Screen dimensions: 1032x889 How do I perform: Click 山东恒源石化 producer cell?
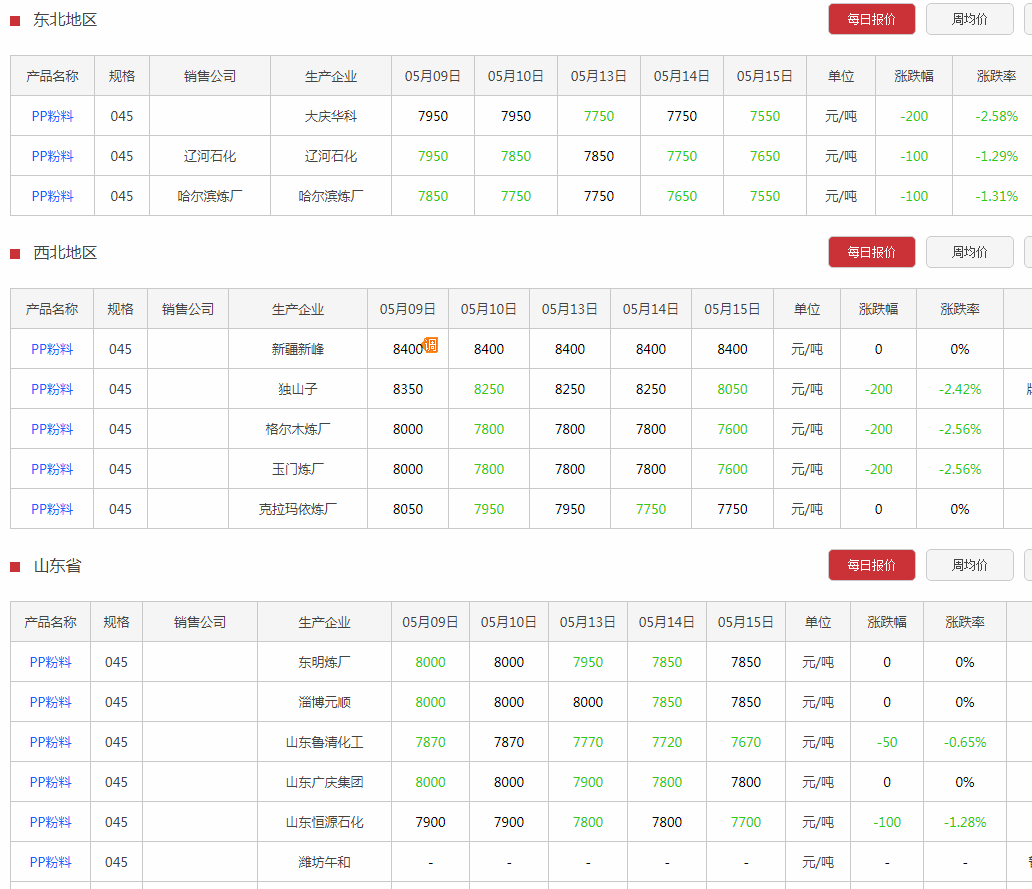coord(324,823)
